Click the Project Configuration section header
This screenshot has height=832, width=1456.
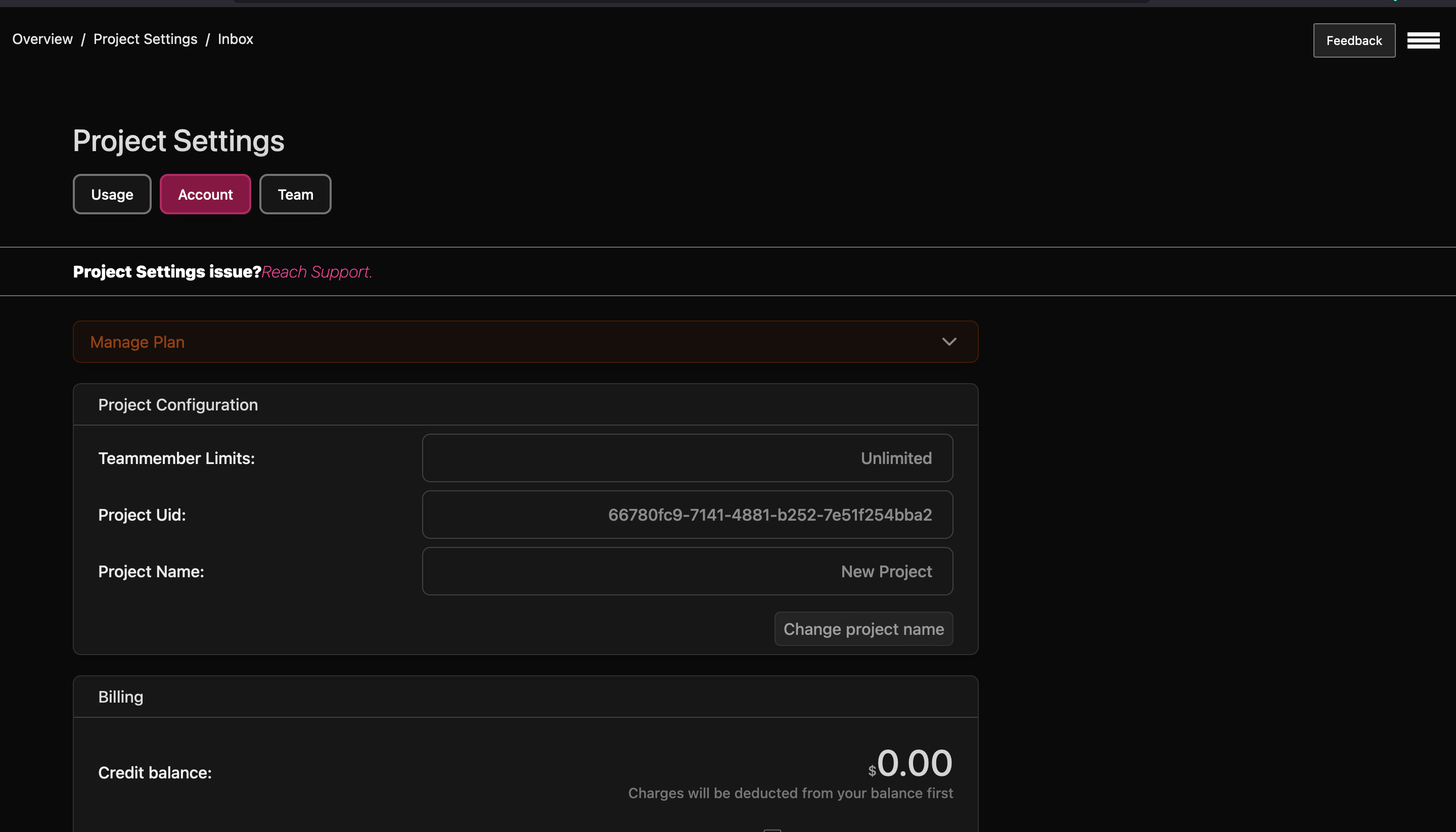pos(178,404)
